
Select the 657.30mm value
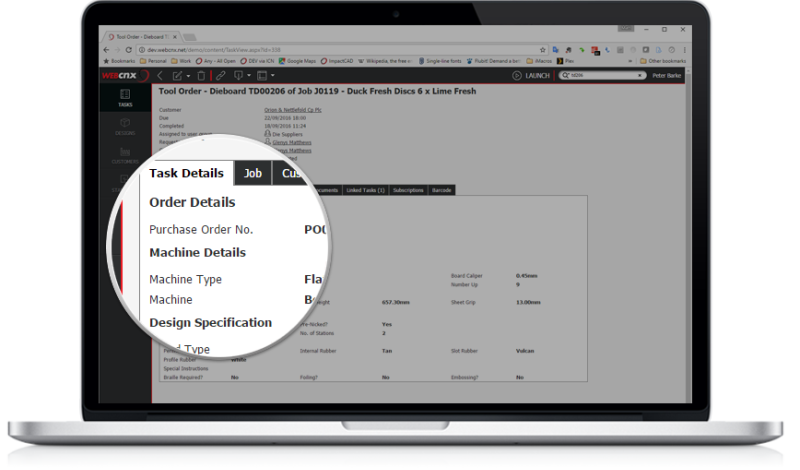[396, 302]
